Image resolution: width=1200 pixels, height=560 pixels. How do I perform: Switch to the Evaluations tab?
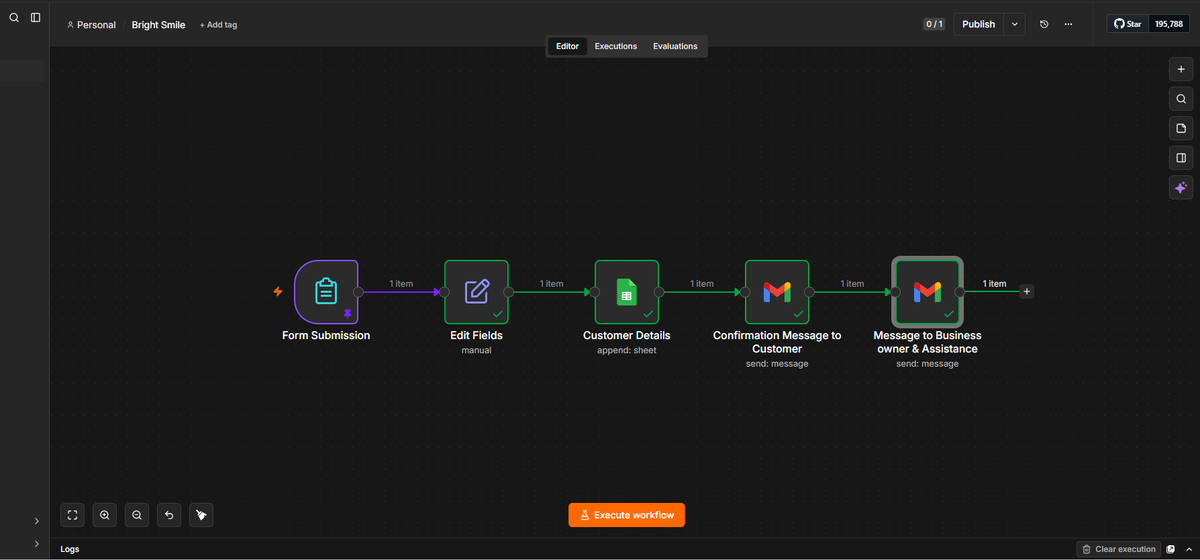coord(675,46)
